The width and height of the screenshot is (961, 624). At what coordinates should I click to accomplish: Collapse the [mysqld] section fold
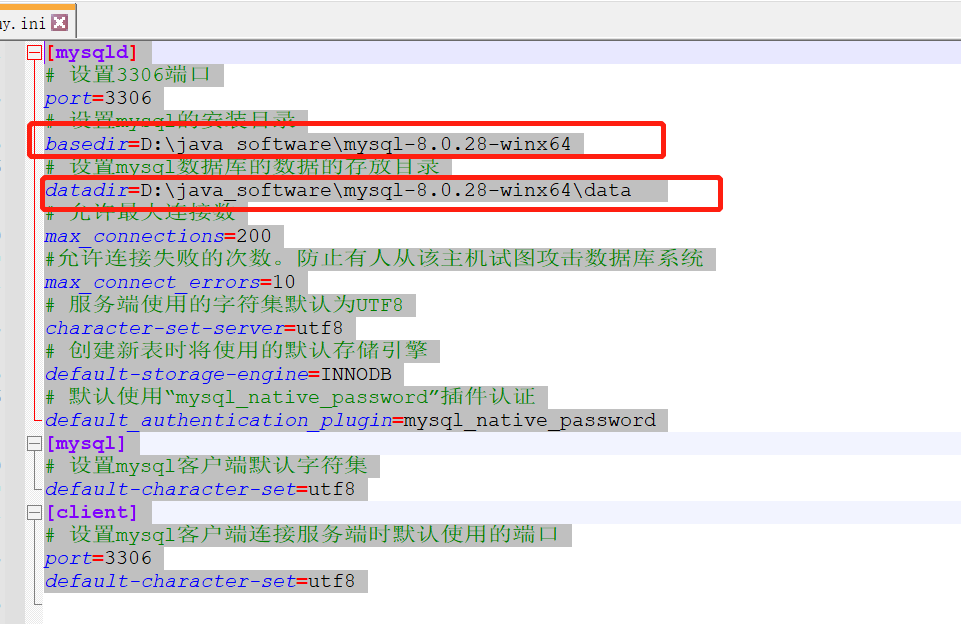coord(34,53)
